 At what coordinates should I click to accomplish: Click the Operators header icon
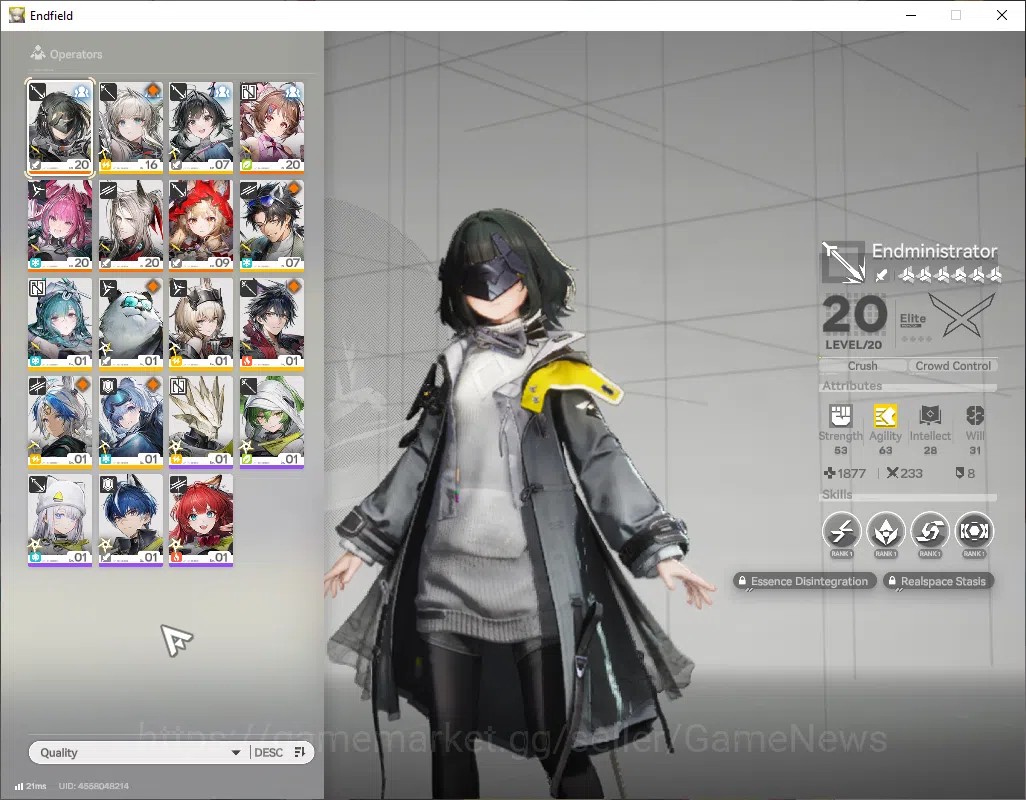(38, 53)
